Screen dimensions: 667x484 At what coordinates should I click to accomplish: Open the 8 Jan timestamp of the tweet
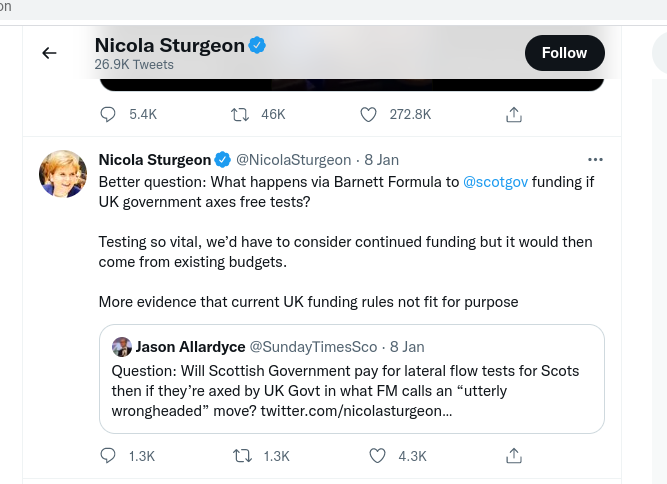[x=382, y=160]
